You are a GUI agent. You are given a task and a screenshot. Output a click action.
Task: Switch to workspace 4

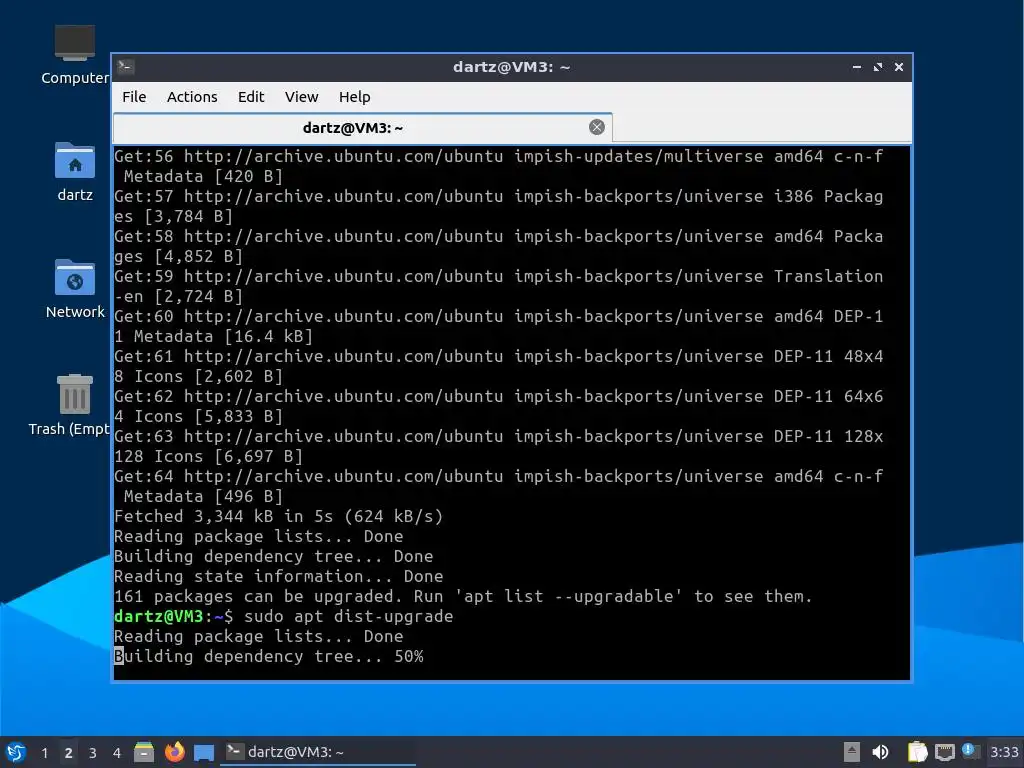point(117,753)
